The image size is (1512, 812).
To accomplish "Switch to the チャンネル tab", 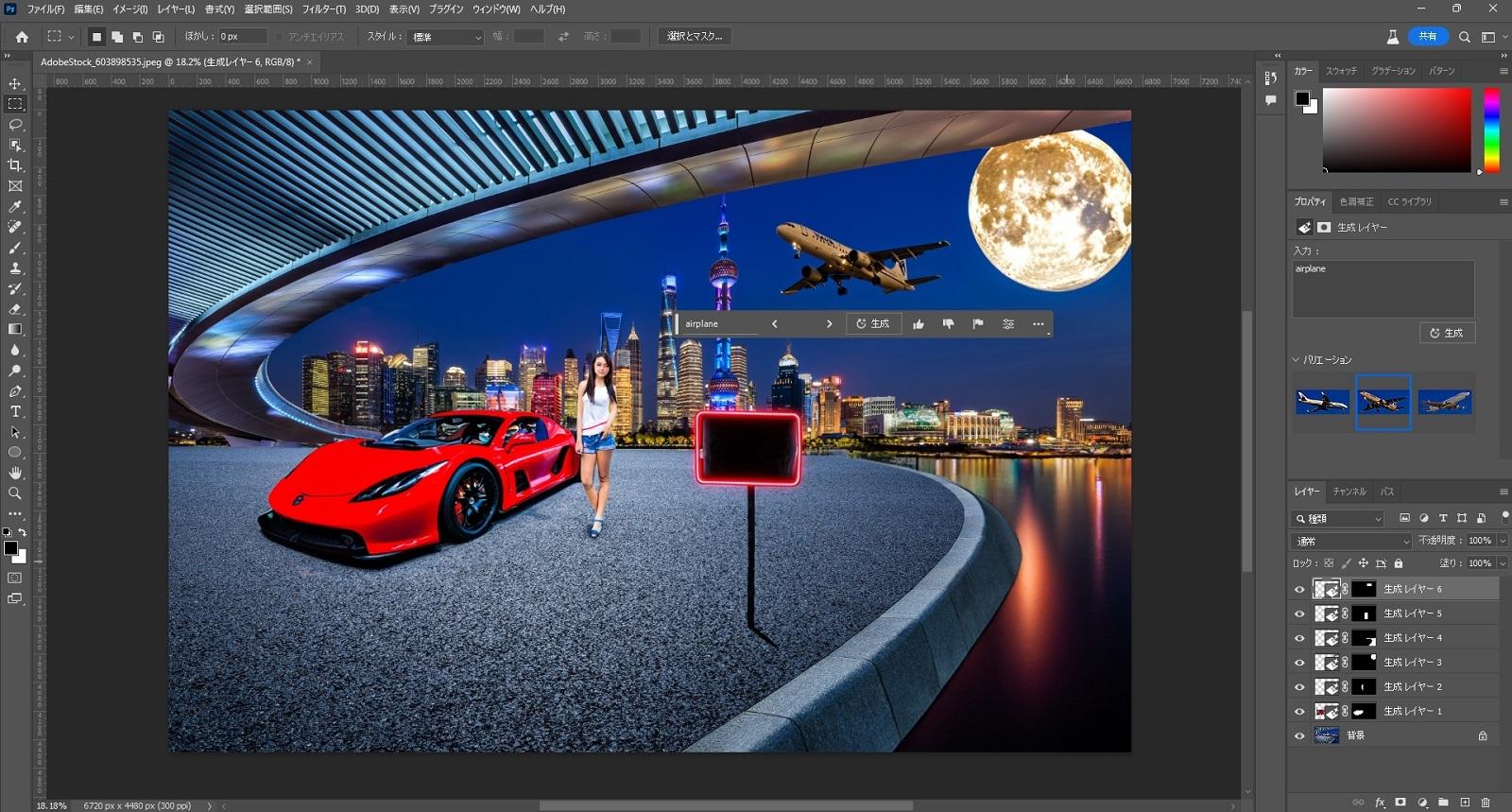I will tap(1349, 492).
